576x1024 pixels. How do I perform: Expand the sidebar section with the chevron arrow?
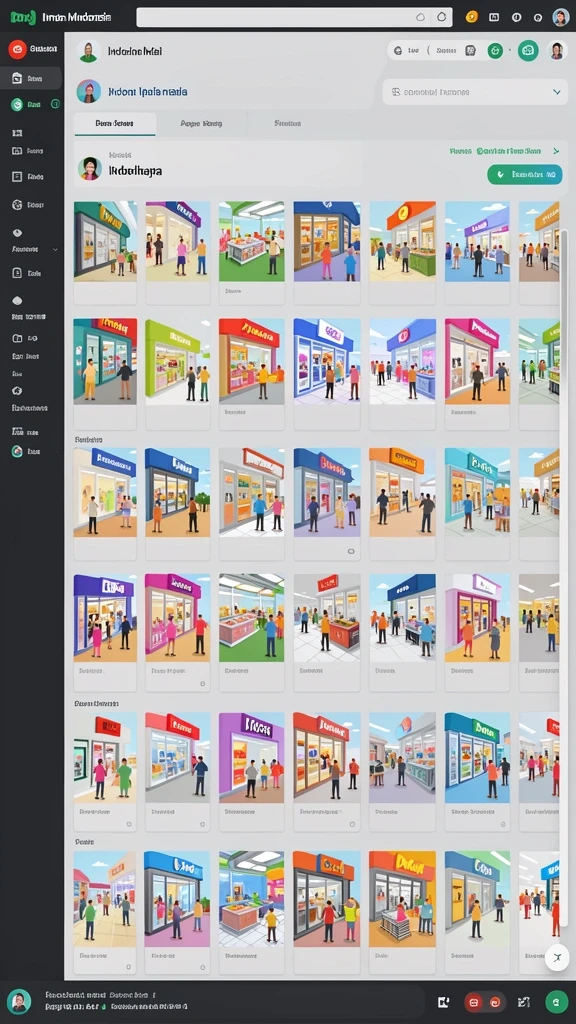(55, 249)
